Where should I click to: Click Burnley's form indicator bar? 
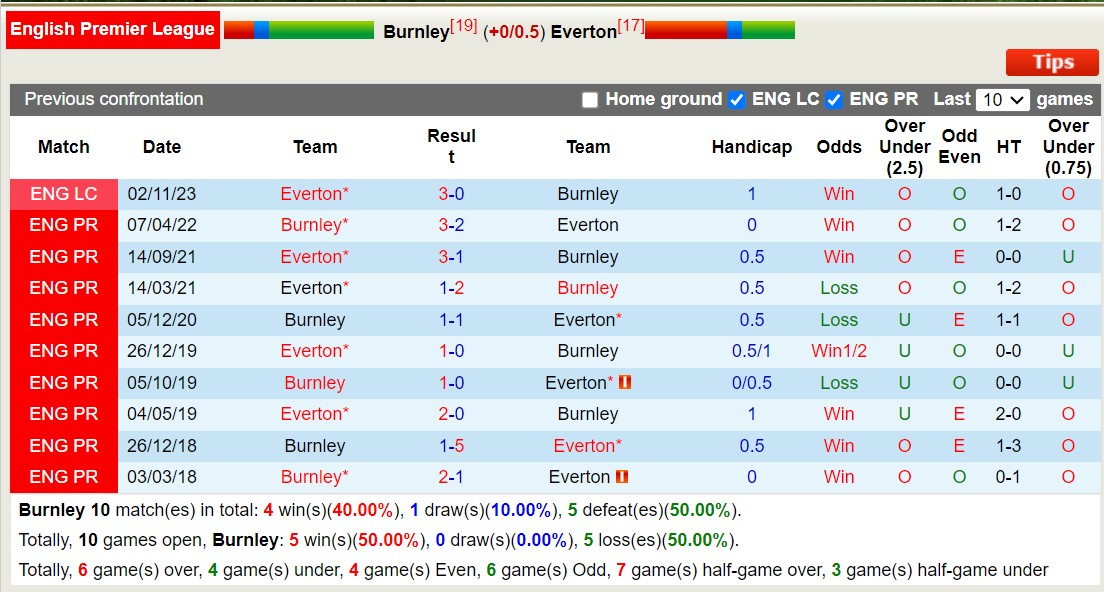click(x=299, y=30)
